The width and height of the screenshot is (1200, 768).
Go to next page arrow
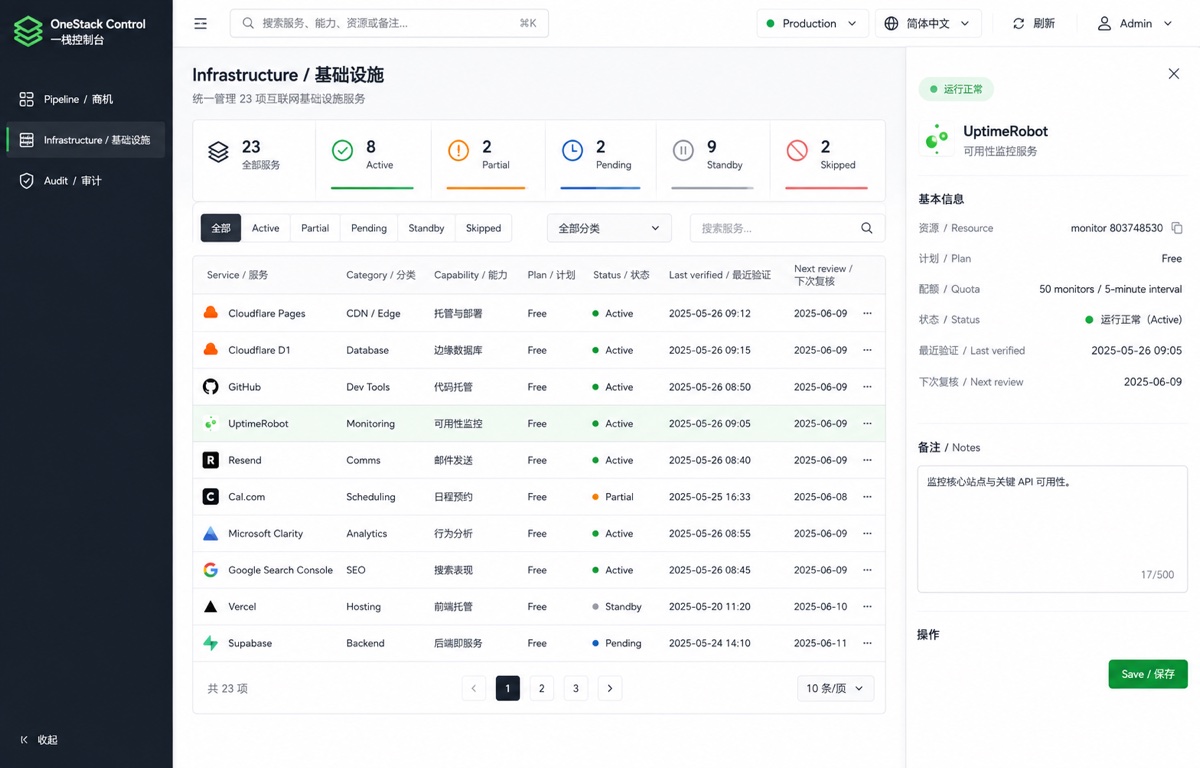click(x=610, y=688)
